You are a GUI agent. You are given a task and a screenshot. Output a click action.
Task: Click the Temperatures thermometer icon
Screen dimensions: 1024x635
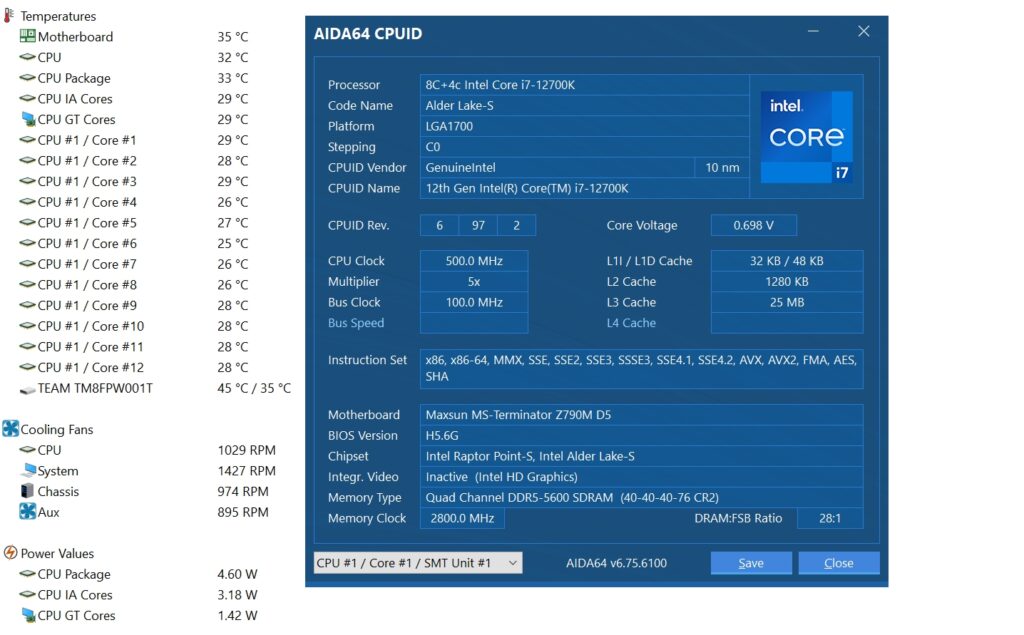(10, 16)
